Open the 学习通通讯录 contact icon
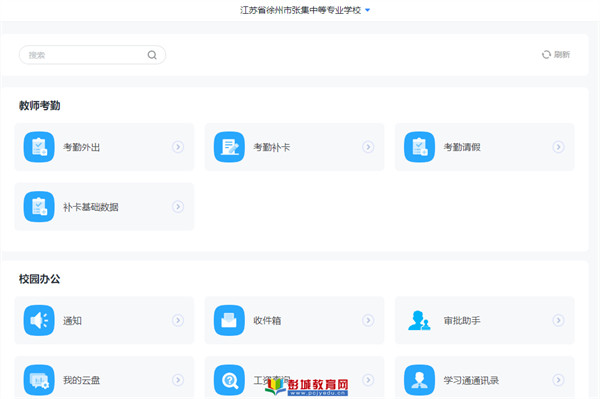The width and height of the screenshot is (600, 399). click(x=419, y=380)
